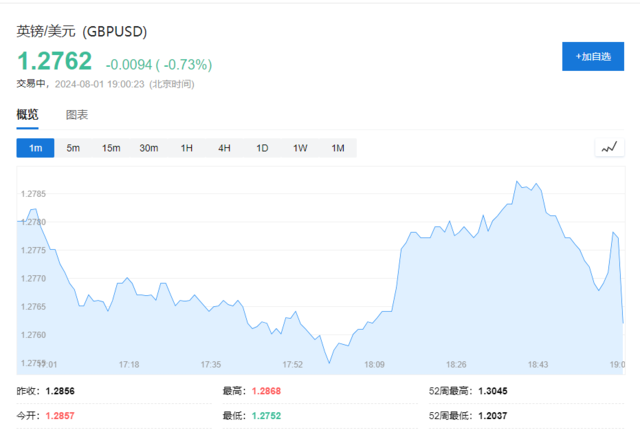
Task: Select the 1M monthly interval
Action: pos(337,148)
